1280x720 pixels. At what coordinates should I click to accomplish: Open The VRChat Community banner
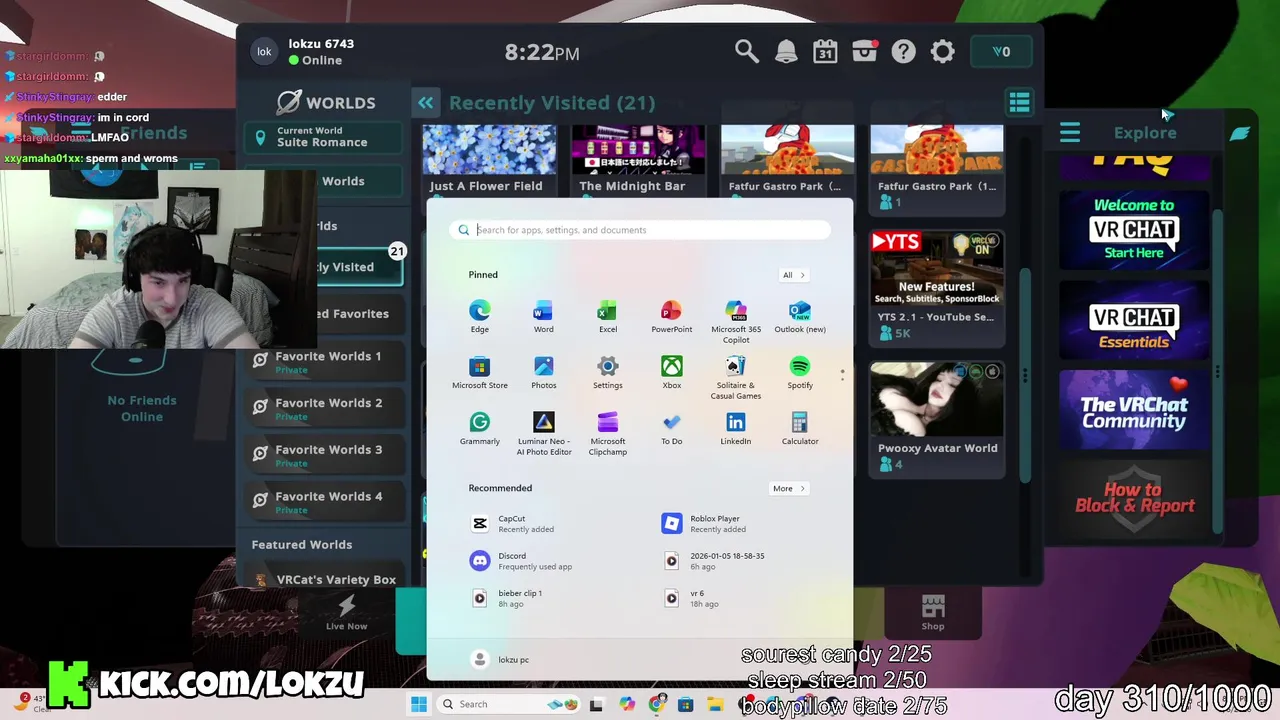point(1134,411)
